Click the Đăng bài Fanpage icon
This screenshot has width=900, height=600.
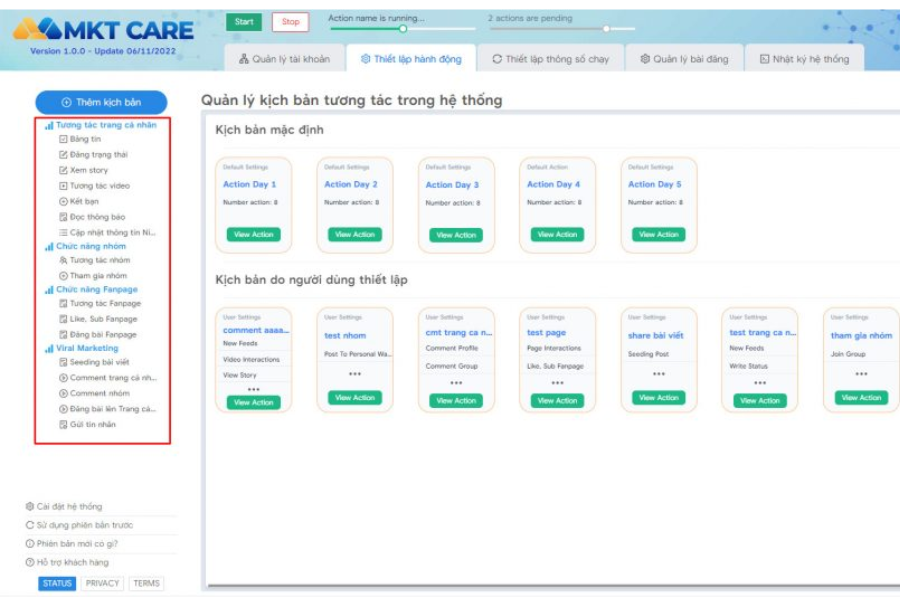pos(63,334)
